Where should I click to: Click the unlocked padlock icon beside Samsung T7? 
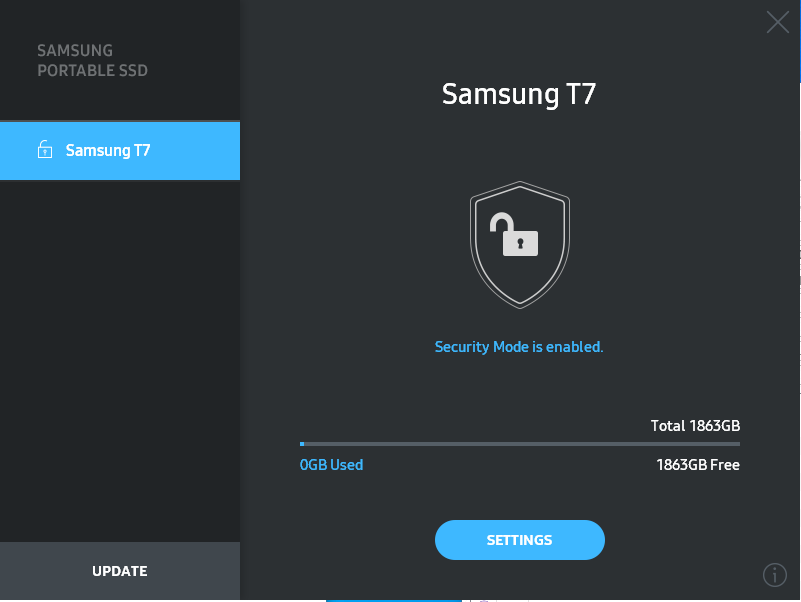[x=43, y=149]
